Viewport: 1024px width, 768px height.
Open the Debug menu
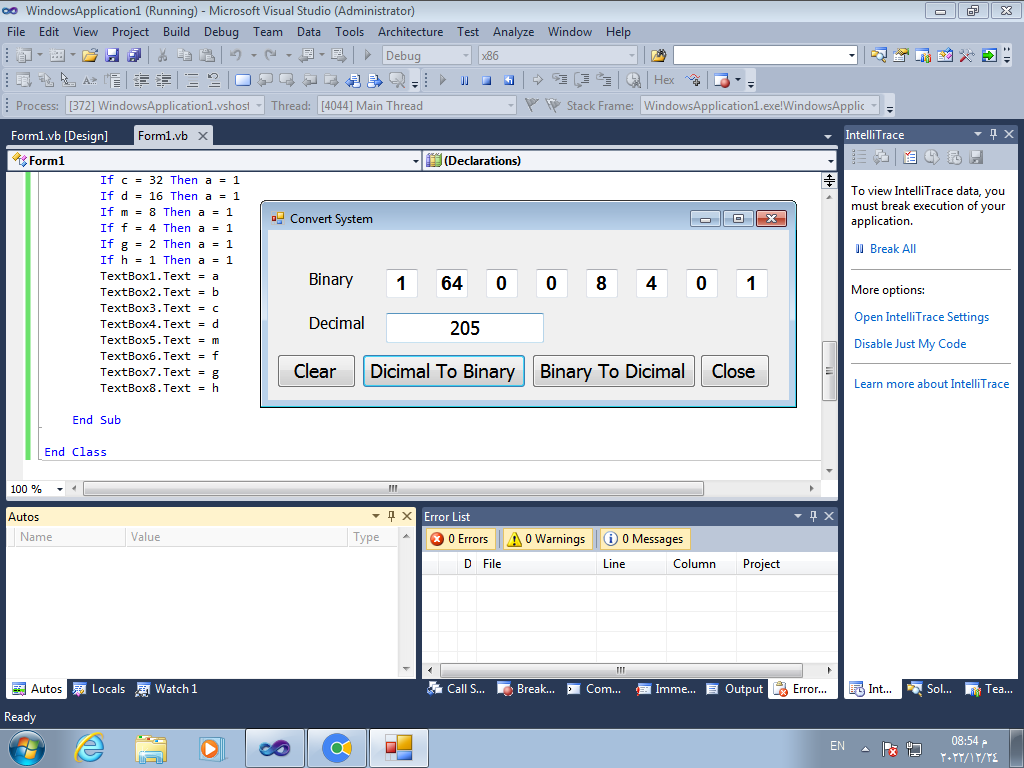(x=221, y=32)
